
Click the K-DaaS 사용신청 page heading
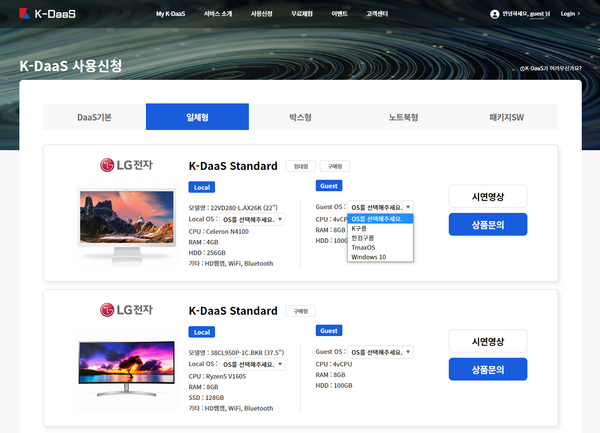(x=71, y=66)
